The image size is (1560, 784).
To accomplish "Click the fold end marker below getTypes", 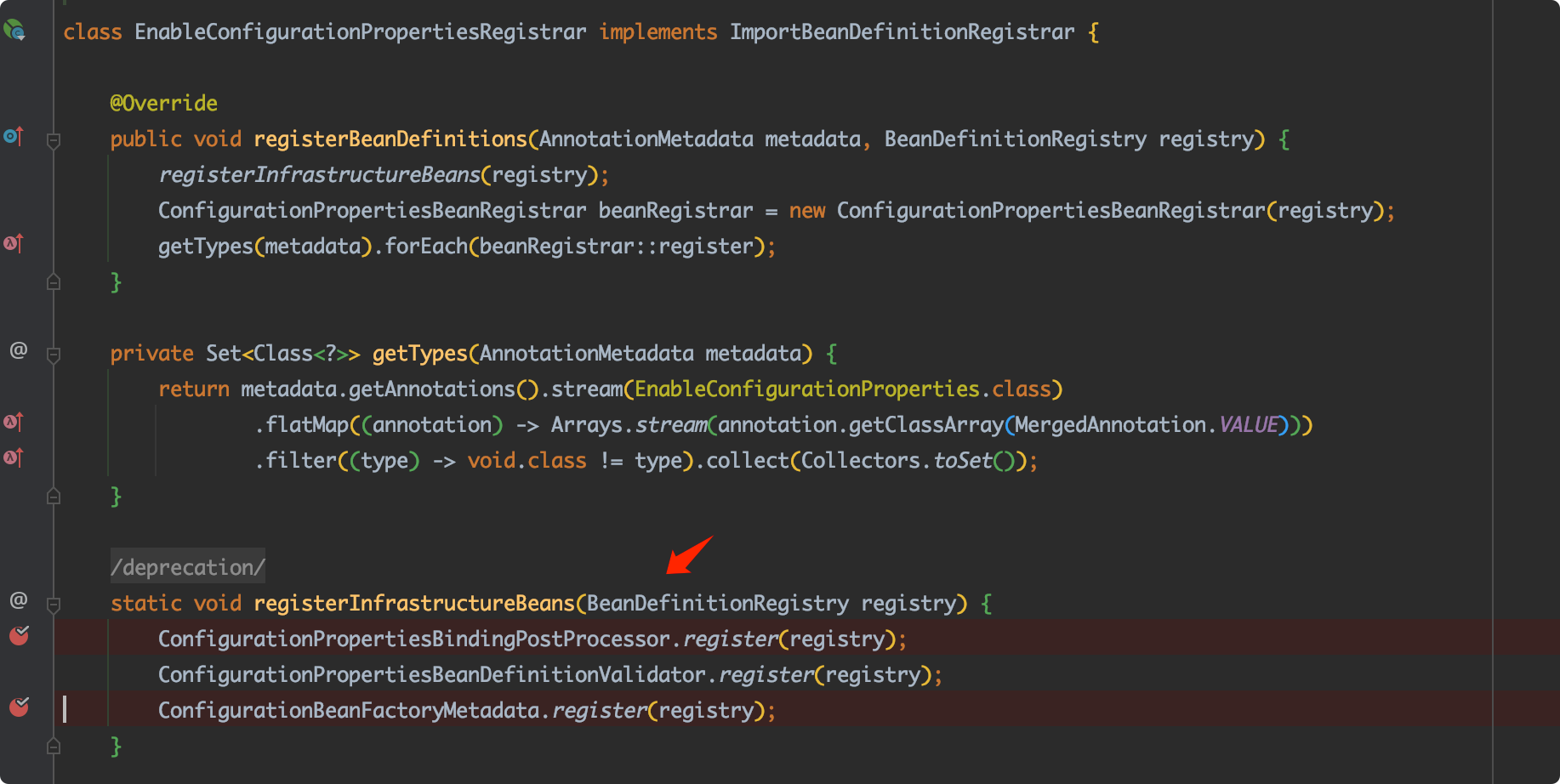I will pyautogui.click(x=54, y=496).
